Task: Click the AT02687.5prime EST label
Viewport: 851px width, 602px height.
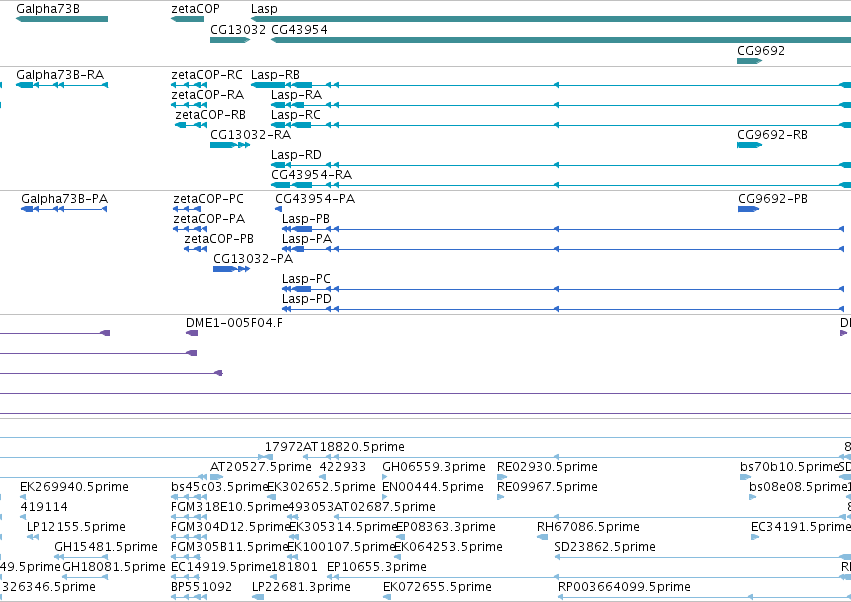Action: tap(385, 507)
